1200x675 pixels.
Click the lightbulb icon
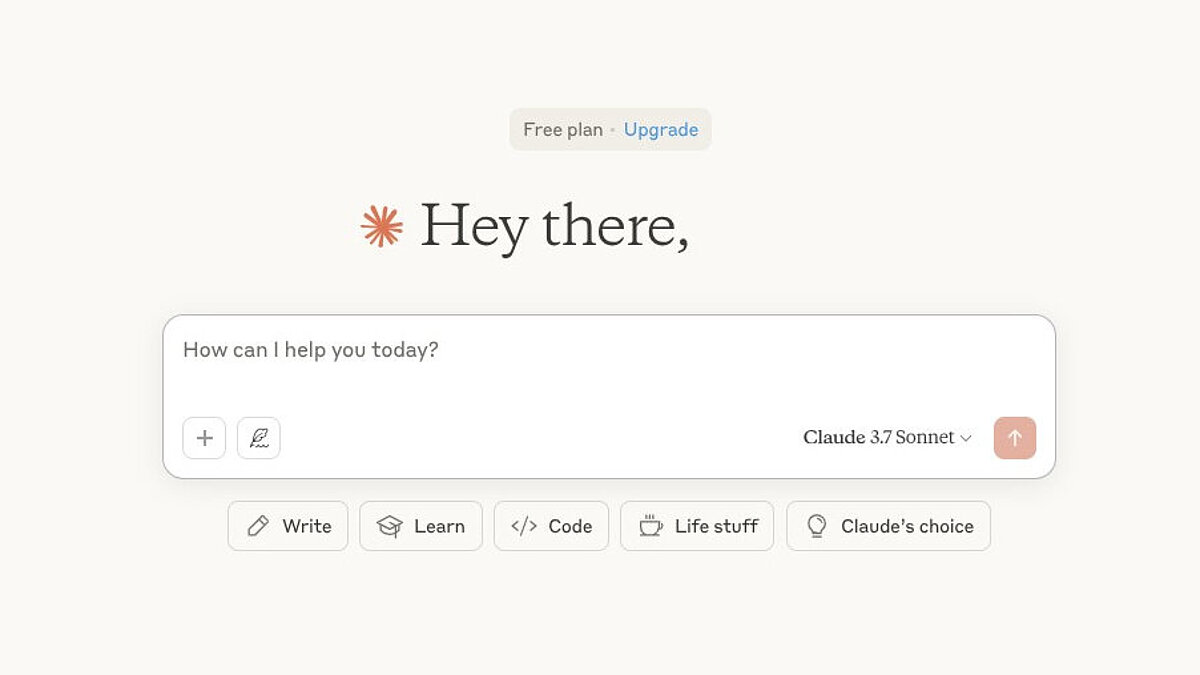tap(817, 526)
